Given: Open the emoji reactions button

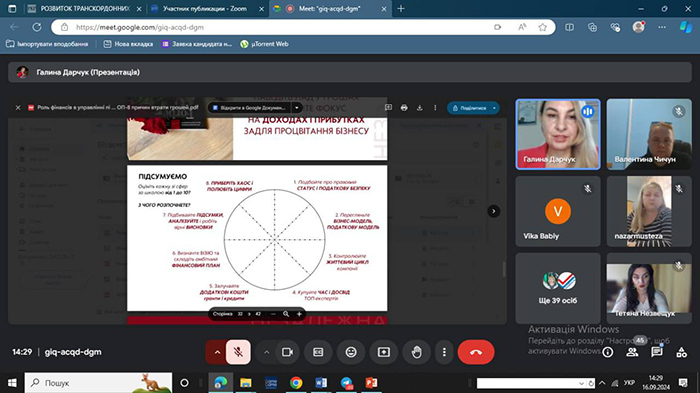Looking at the screenshot, I should click(351, 352).
